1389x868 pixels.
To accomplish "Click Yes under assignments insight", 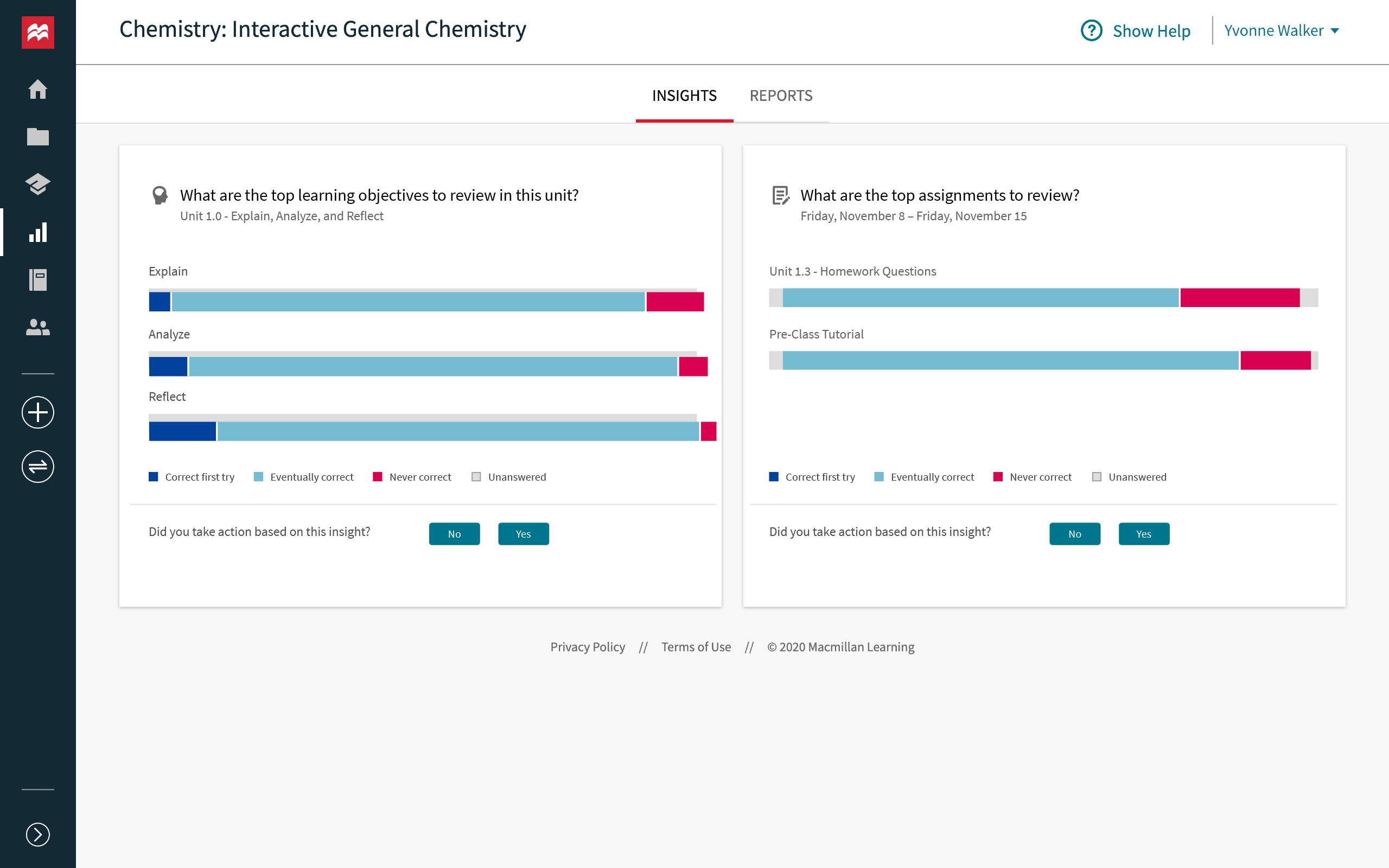I will click(x=1144, y=534).
